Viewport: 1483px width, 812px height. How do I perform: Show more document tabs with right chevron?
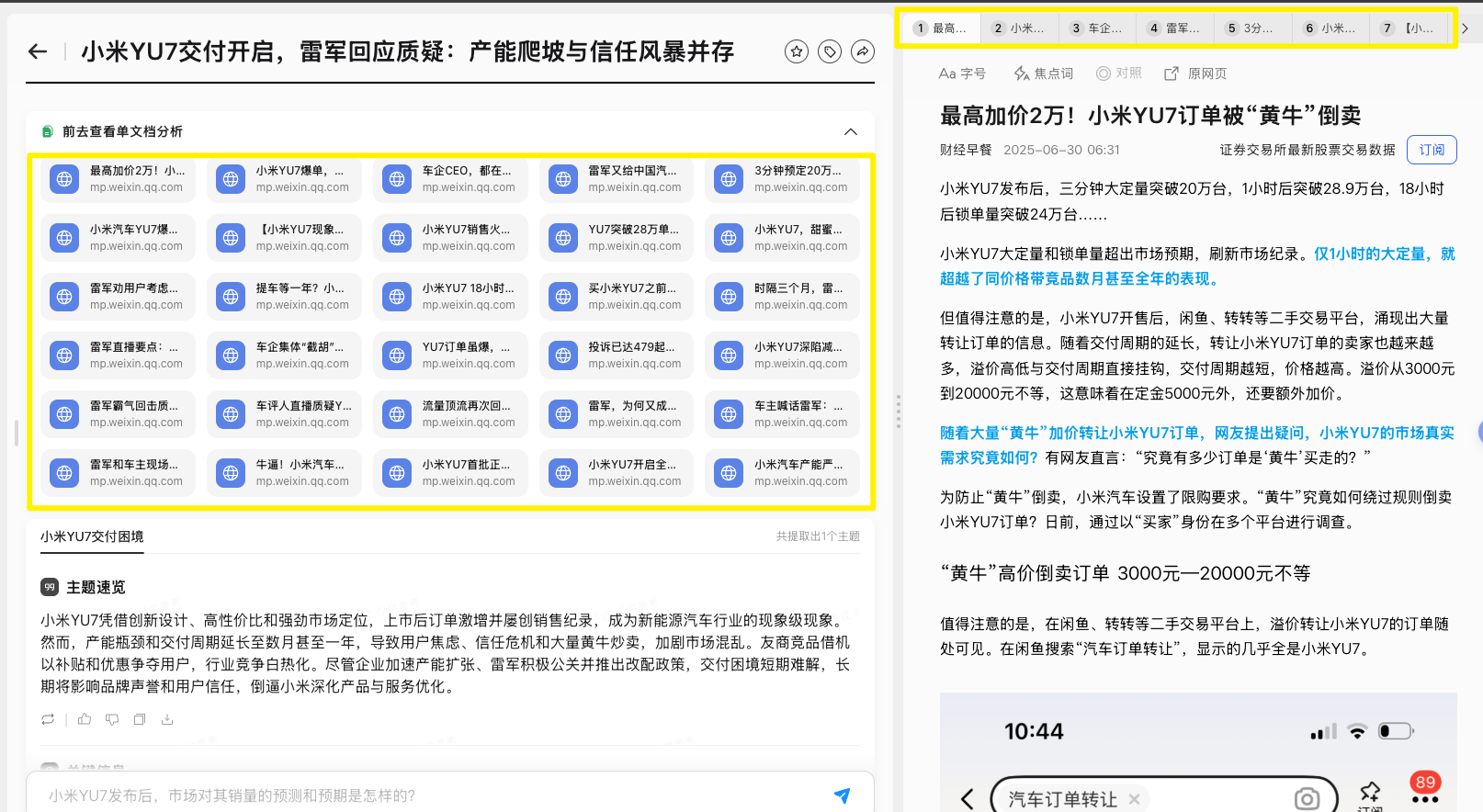coord(1466,28)
